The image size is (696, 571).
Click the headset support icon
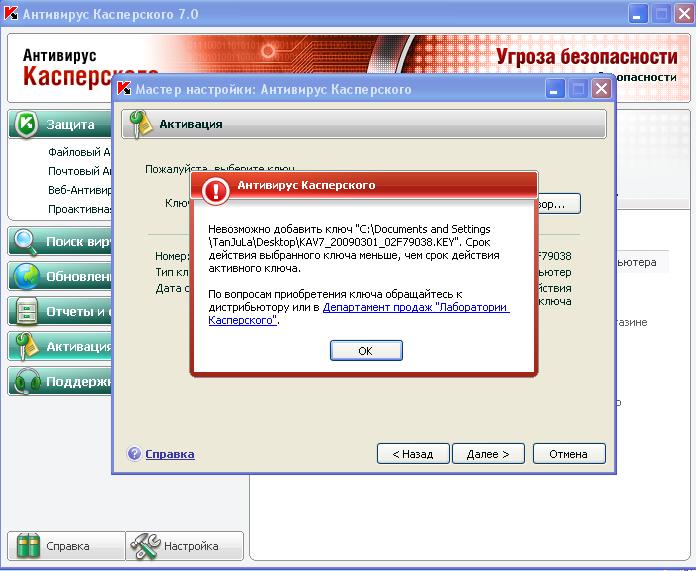tap(26, 381)
